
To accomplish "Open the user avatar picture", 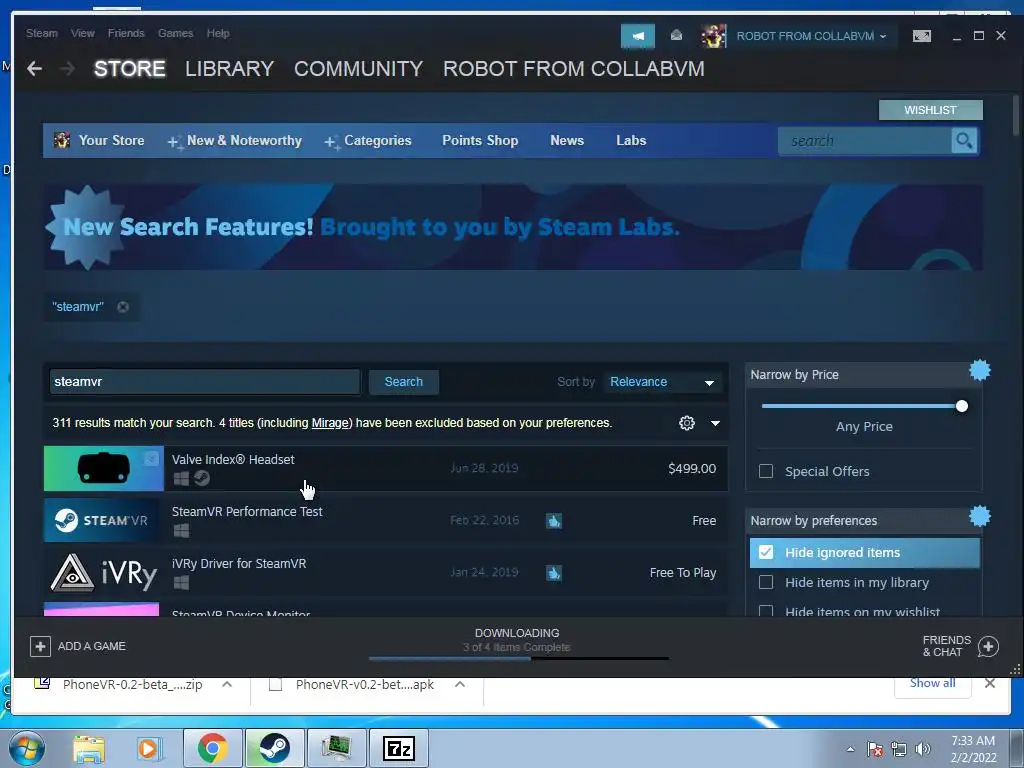I will point(713,36).
